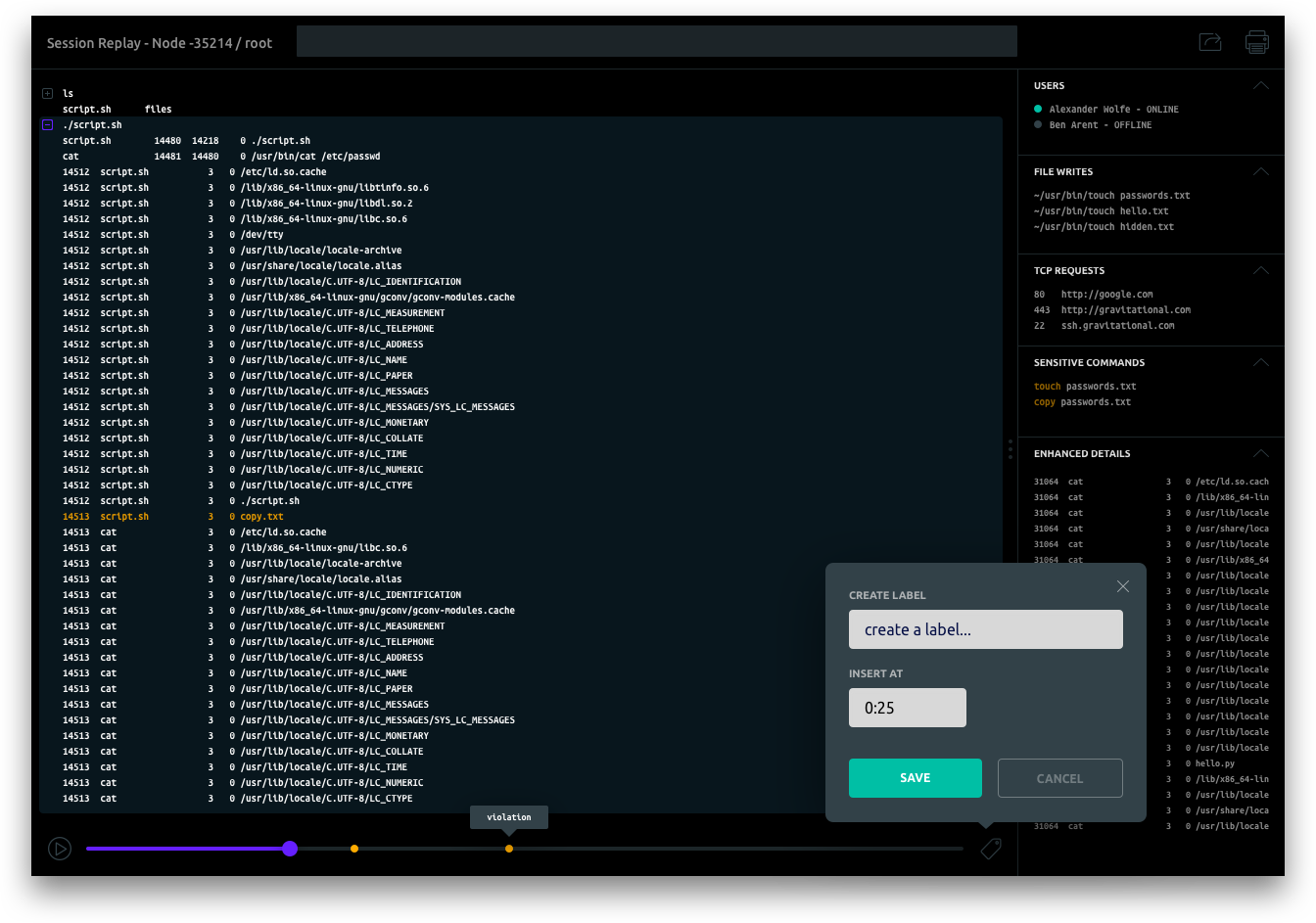Click the printer icon in header
This screenshot has width=1316, height=923.
coord(1257,42)
